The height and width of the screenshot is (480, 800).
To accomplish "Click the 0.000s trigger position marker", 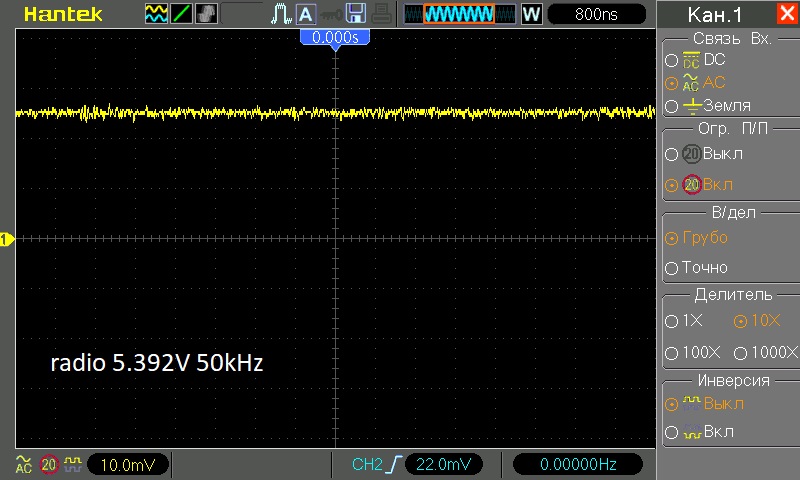I will [x=335, y=38].
